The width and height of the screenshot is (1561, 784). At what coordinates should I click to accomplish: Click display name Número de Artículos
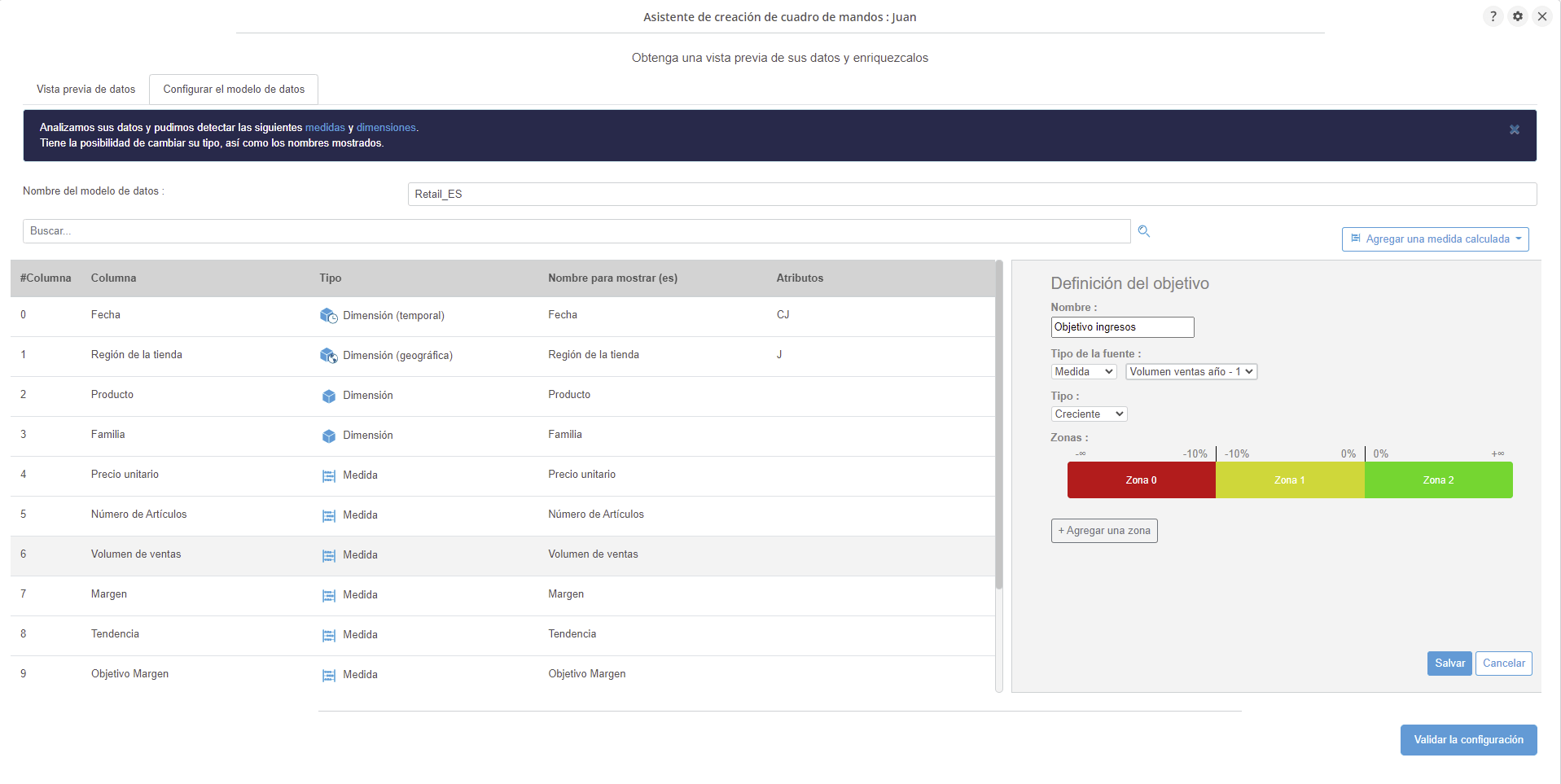tap(596, 515)
